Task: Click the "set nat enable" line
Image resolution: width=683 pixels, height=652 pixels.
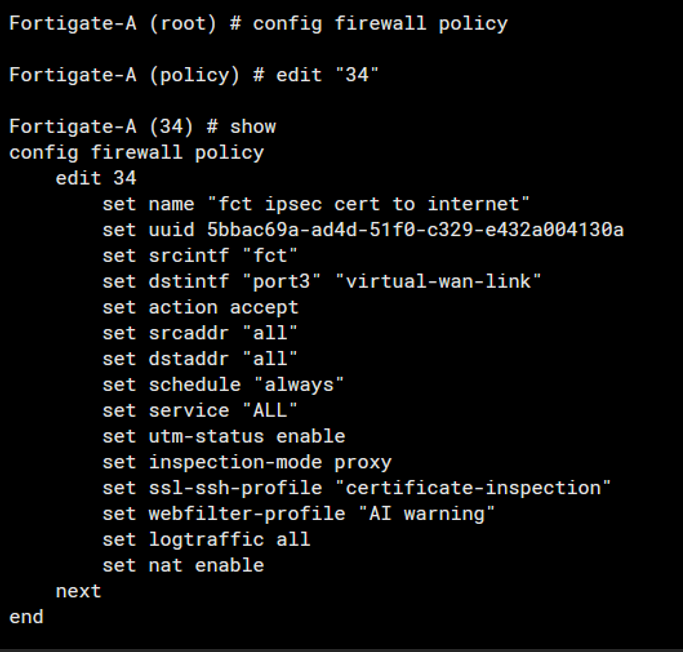Action: coord(183,565)
